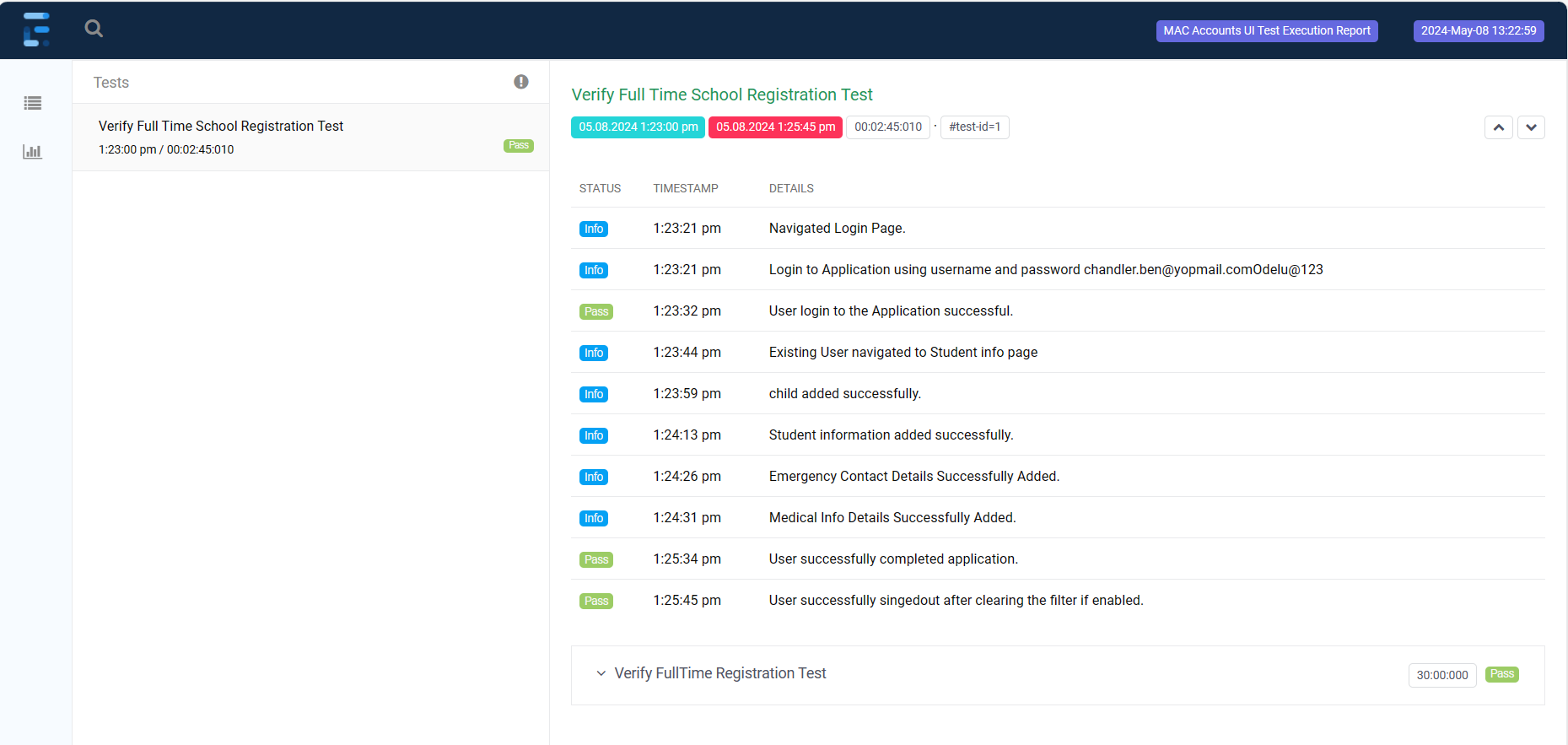This screenshot has width=1568, height=745.
Task: Click the 2024-May-08 13:22:59 timestamp badge
Action: tap(1479, 30)
